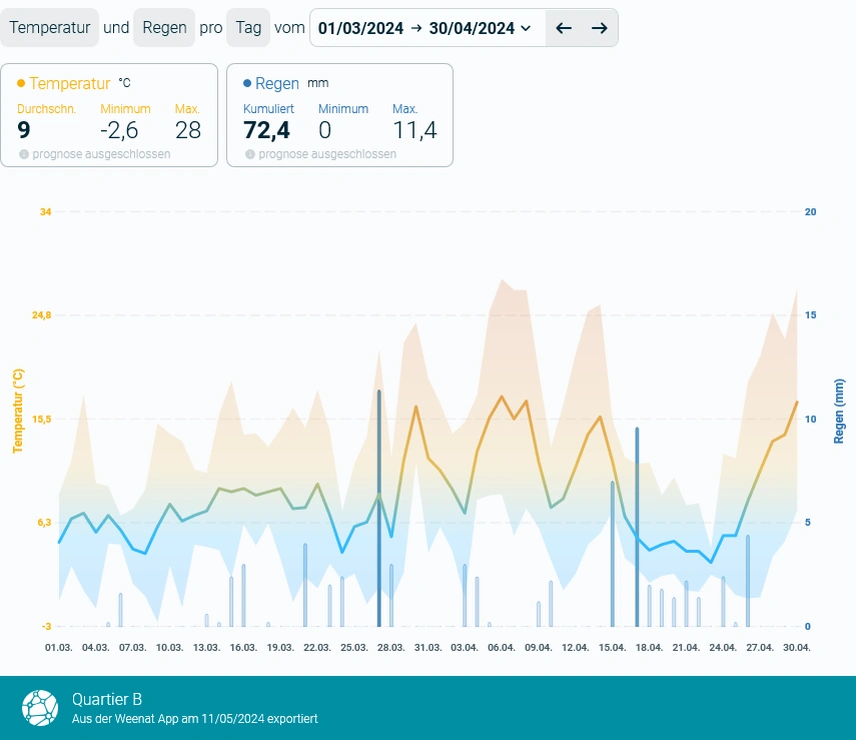This screenshot has width=856, height=740.
Task: Click the rain bar at 15.04.
Action: coord(613,554)
